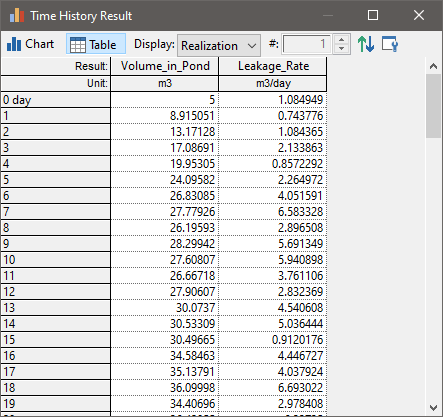This screenshot has height=417, width=443.
Task: Click the realization number input field
Action: pos(307,44)
